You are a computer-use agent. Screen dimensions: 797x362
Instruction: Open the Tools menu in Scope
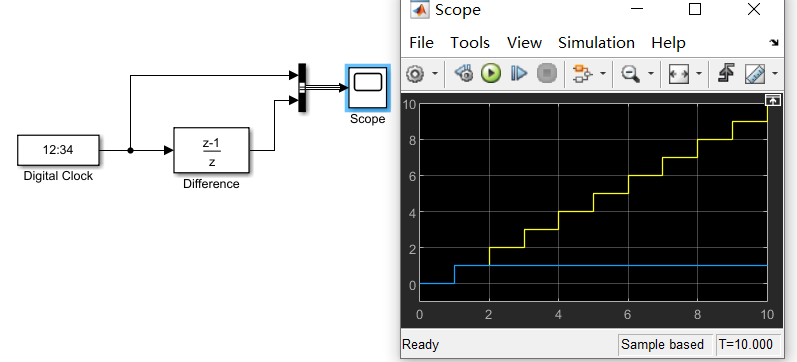pos(470,43)
